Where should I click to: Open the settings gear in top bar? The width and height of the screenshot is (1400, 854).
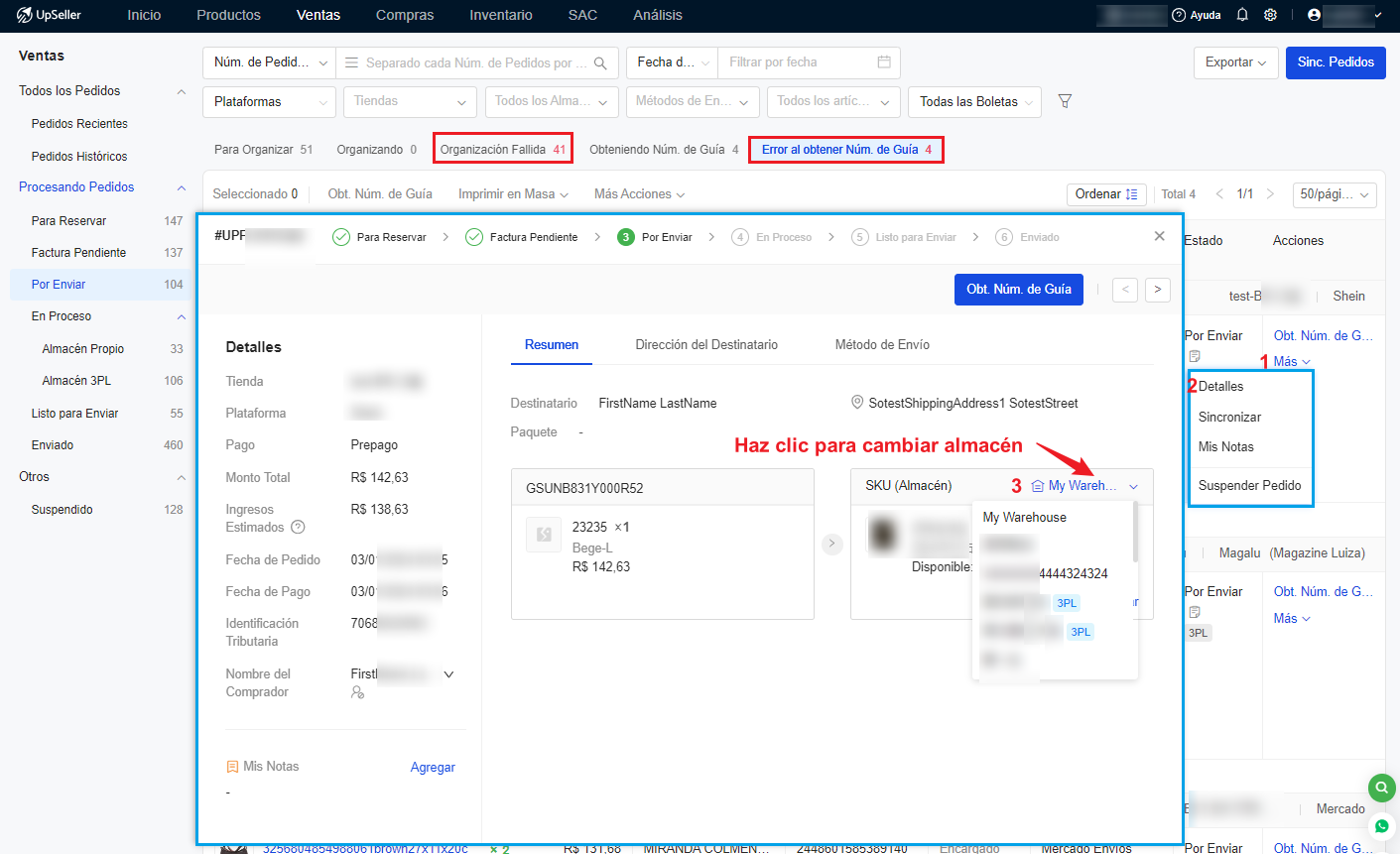(1271, 15)
